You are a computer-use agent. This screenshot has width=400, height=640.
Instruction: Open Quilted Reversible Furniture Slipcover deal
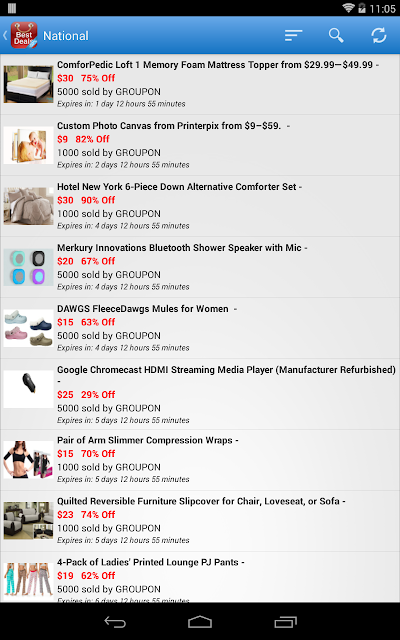click(x=200, y=521)
